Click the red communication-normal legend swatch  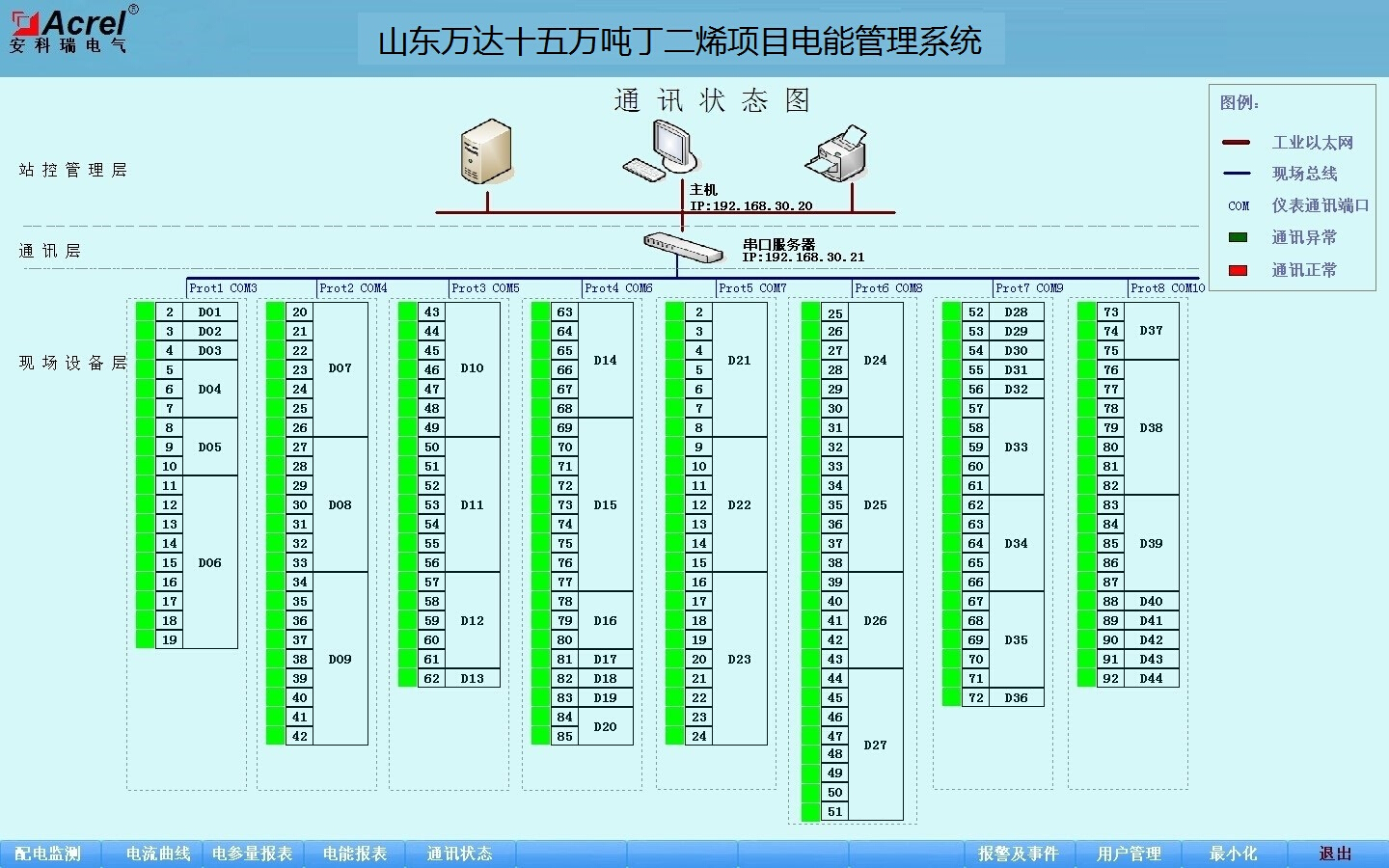point(1238,270)
